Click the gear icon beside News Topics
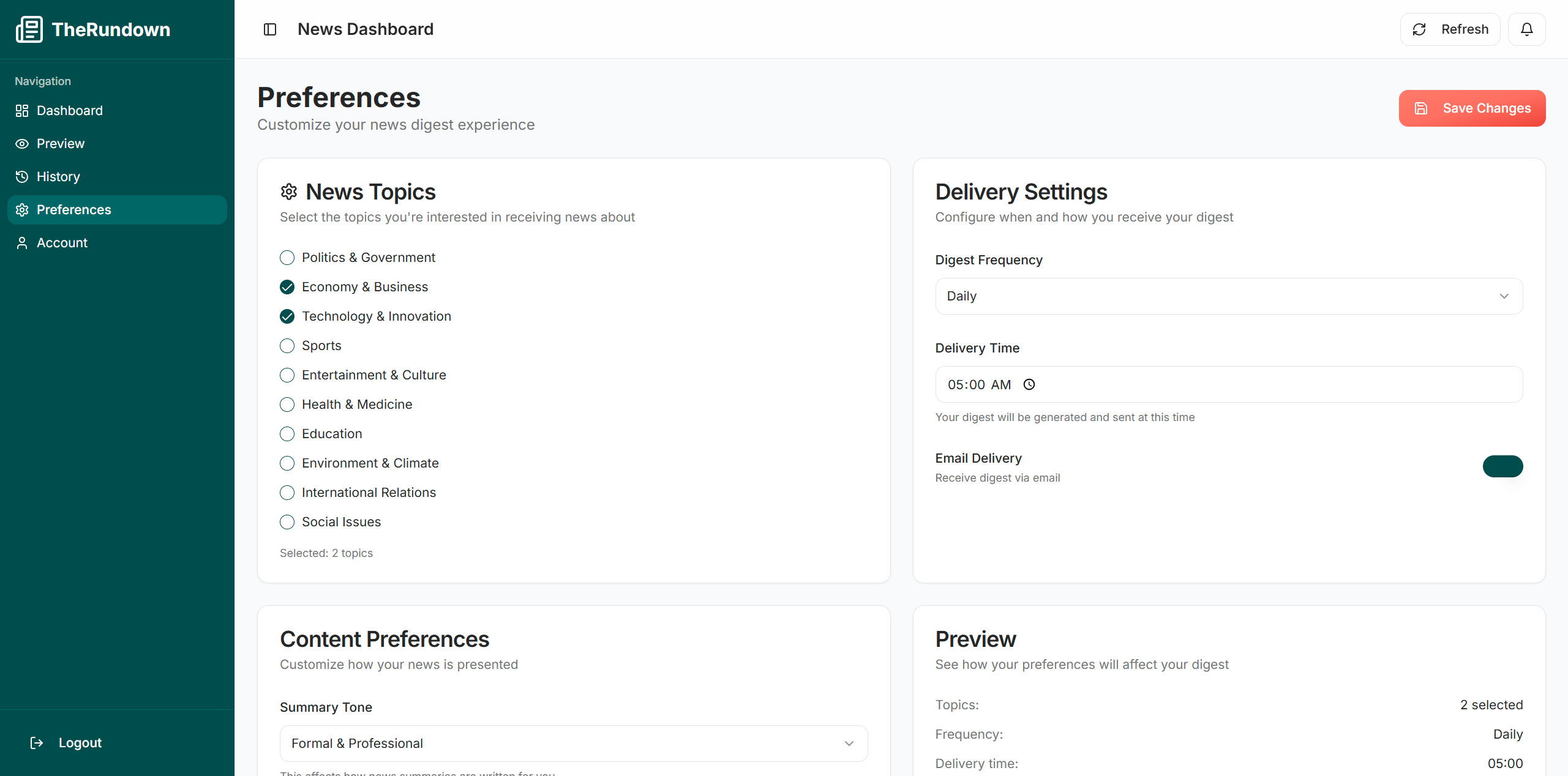Screen dimensions: 1568x776 point(289,192)
